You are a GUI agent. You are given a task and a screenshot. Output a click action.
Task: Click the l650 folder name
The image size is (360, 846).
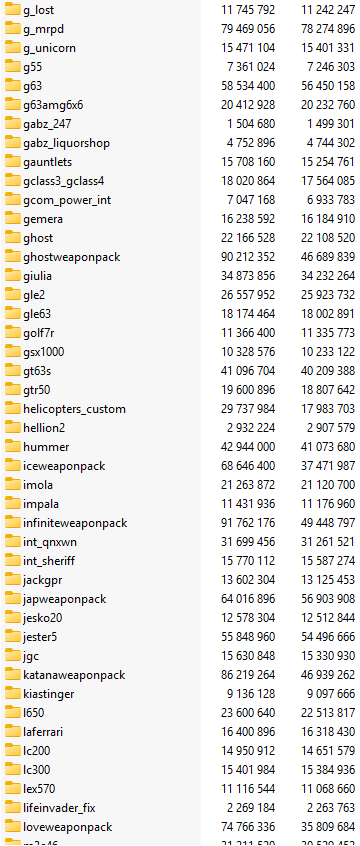34,713
